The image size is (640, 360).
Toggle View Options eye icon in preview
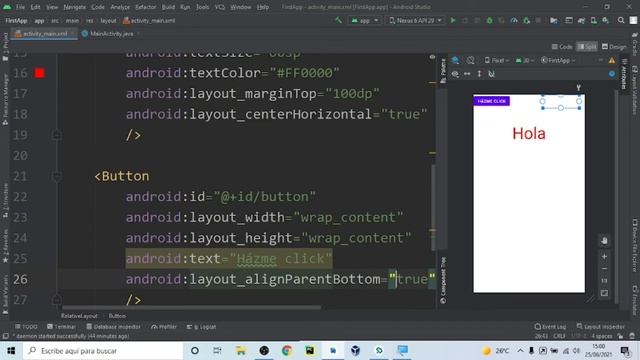(x=455, y=74)
